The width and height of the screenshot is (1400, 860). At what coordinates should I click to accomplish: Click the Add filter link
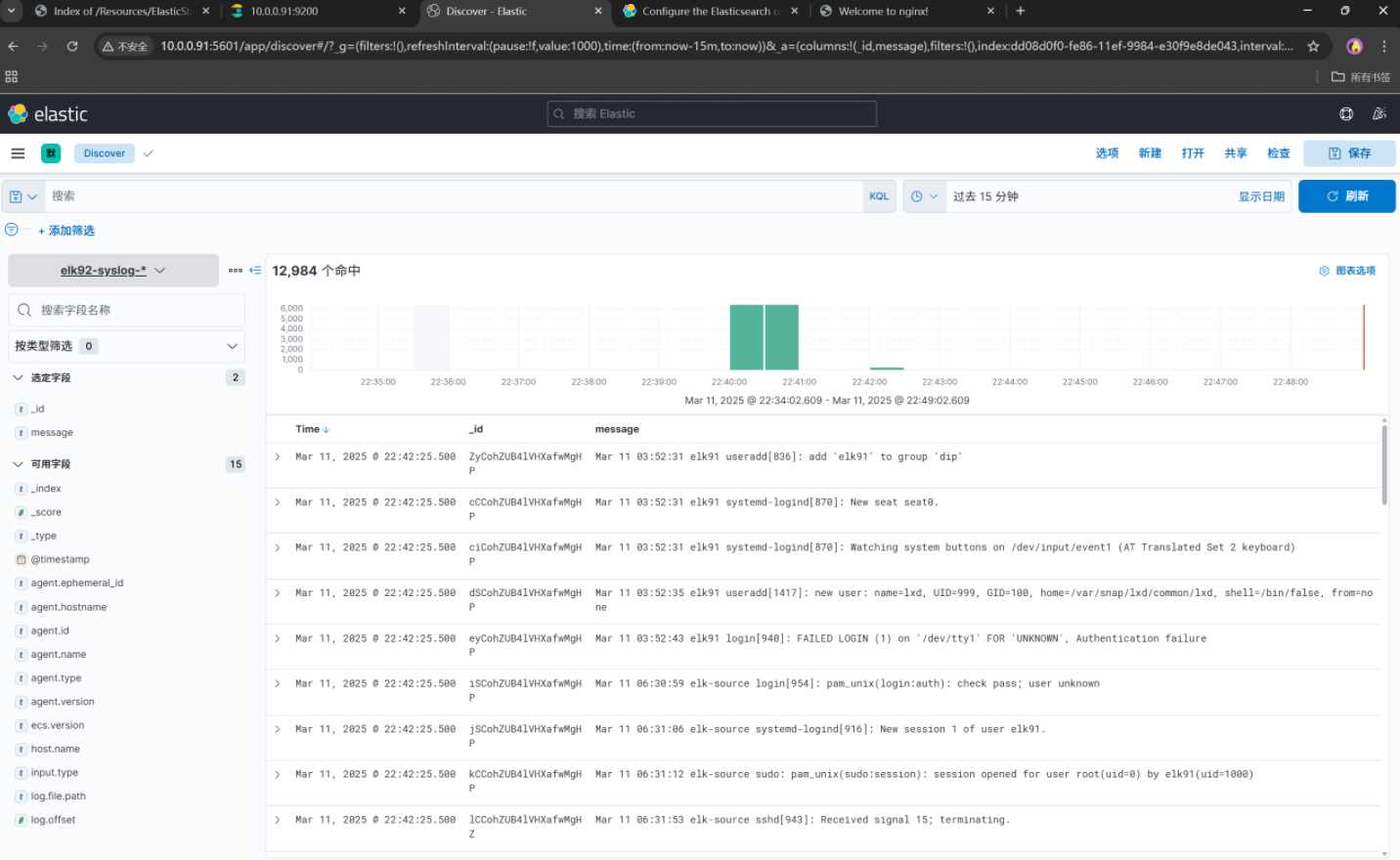66,231
